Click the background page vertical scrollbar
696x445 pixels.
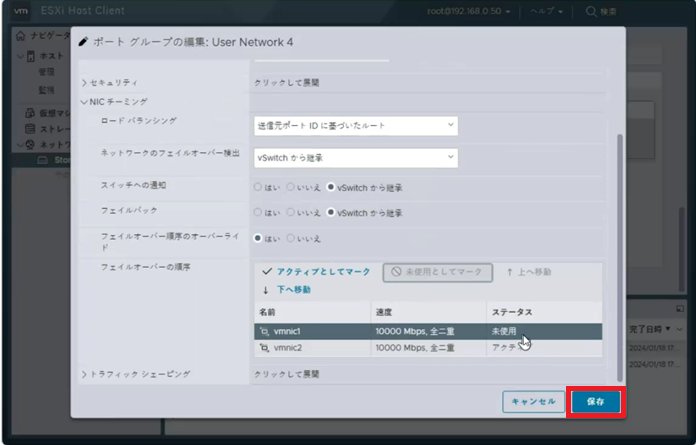(684, 248)
